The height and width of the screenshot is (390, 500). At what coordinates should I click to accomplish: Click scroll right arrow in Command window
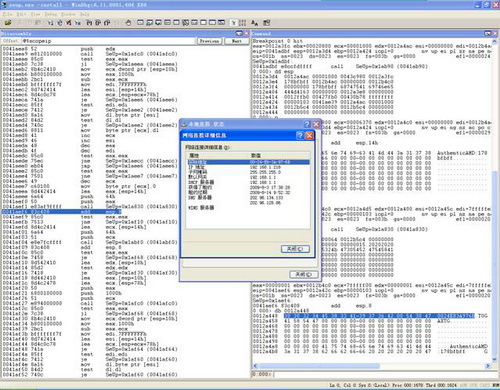click(x=488, y=366)
